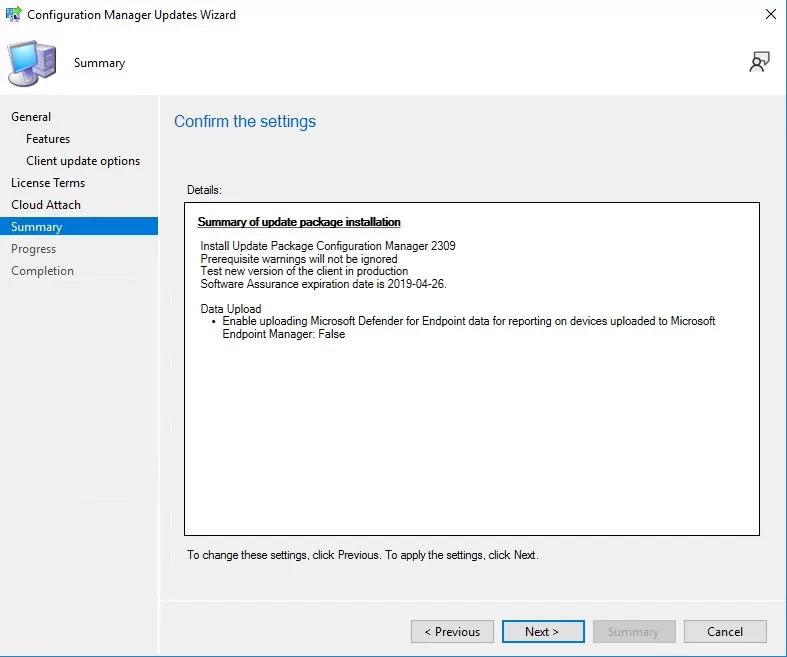Image resolution: width=787 pixels, height=657 pixels.
Task: Select the Progress step in sidebar
Action: coord(34,249)
